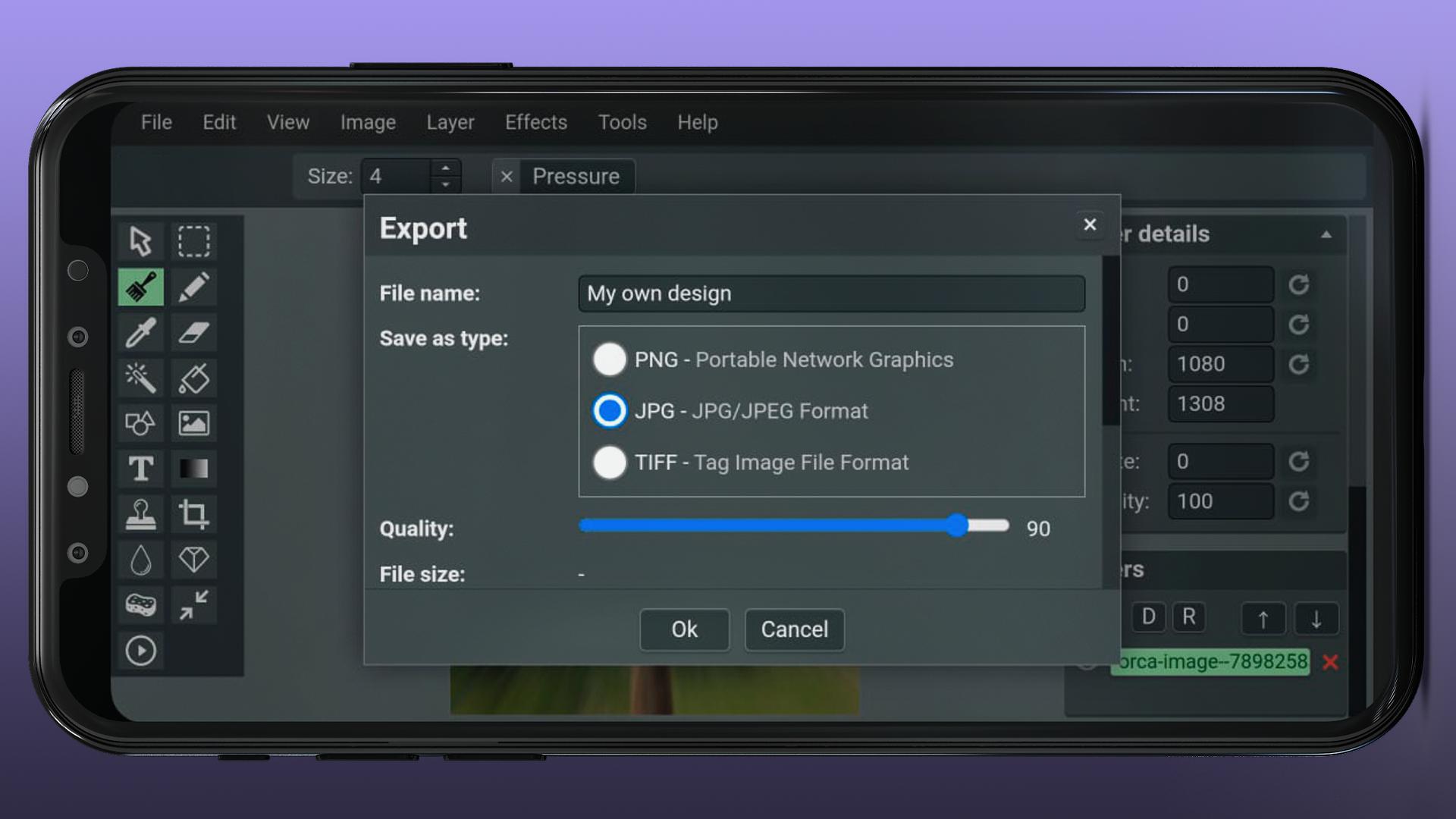1456x819 pixels.
Task: Confirm export with Ok button
Action: point(685,629)
